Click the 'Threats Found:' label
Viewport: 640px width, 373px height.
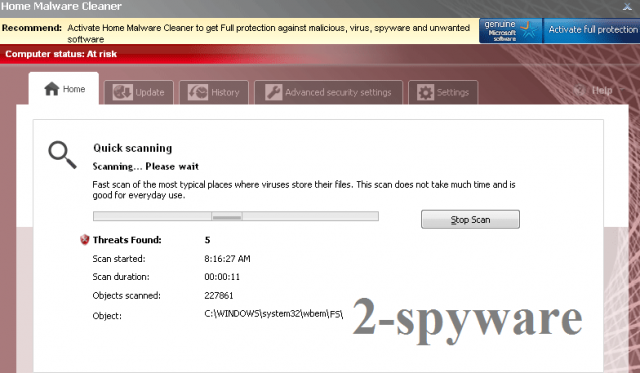click(x=127, y=240)
